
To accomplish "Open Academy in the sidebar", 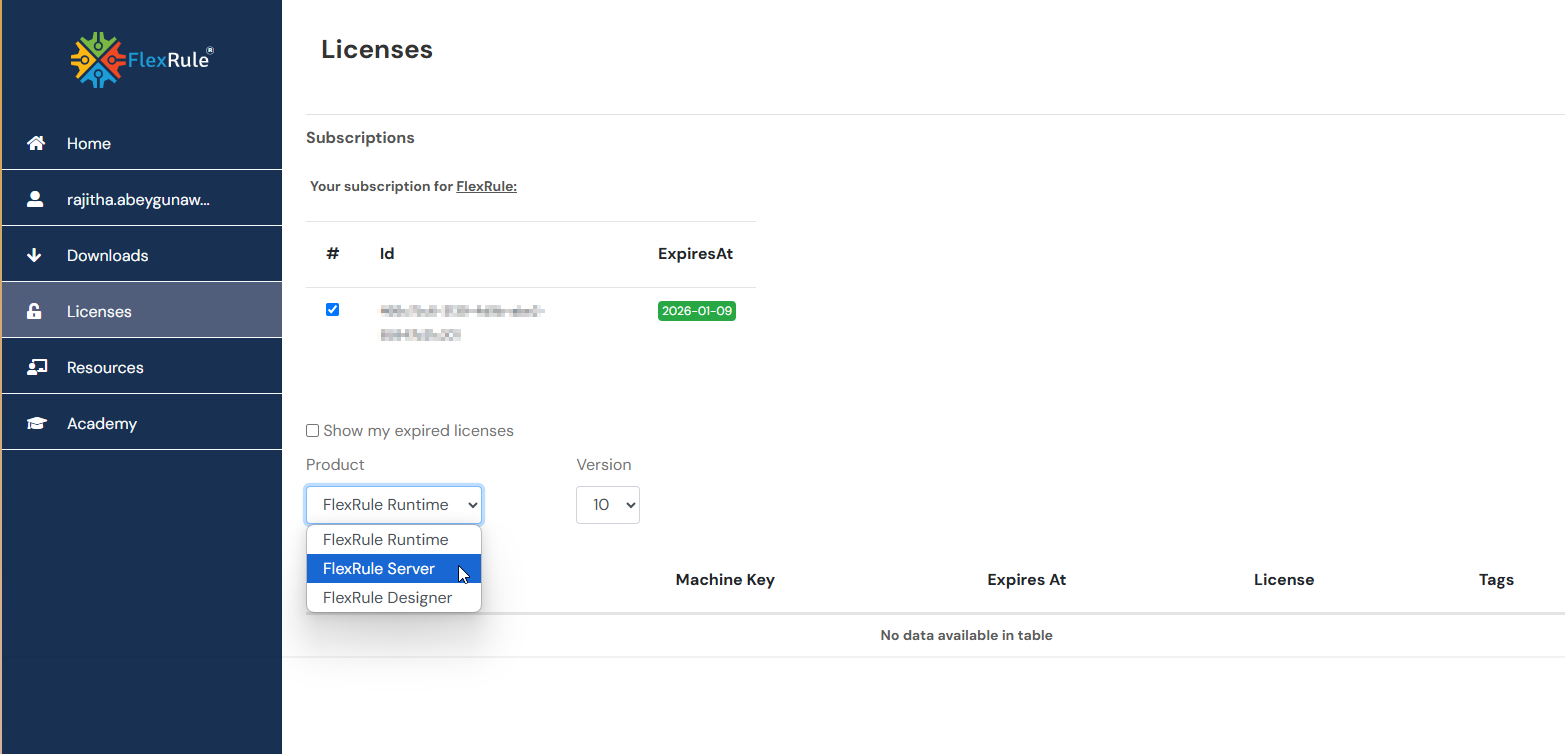I will point(141,423).
